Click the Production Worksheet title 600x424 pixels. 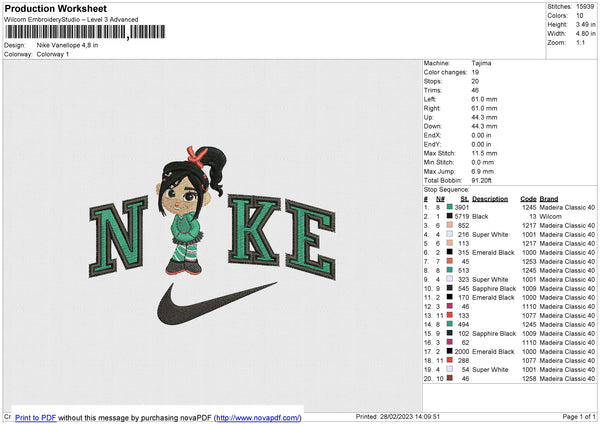(55, 8)
